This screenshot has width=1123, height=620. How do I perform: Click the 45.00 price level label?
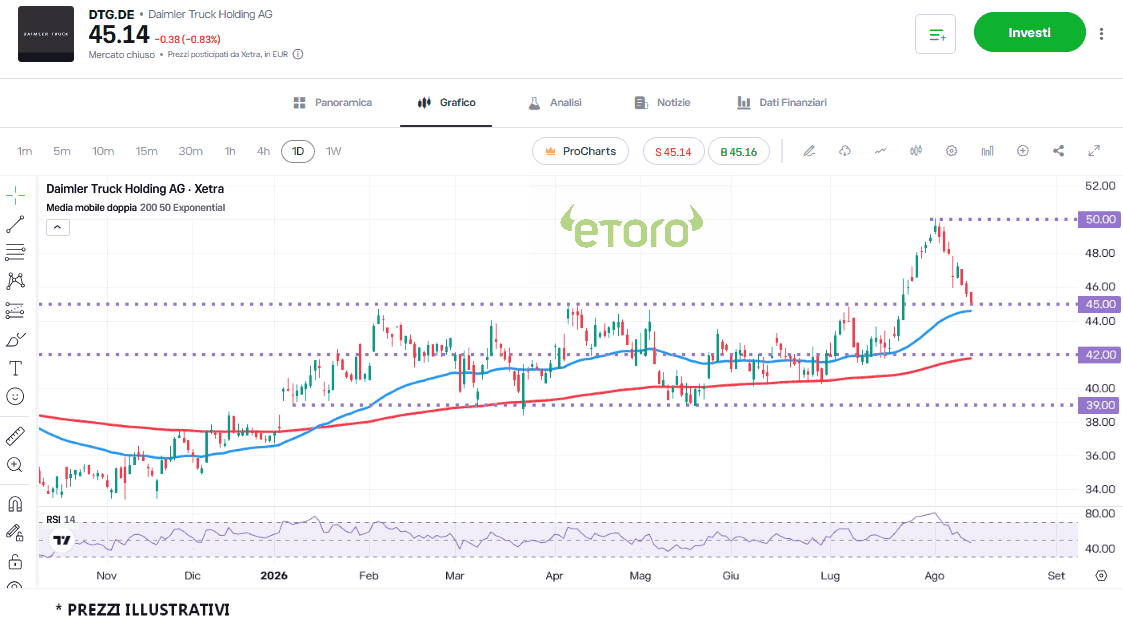[x=1100, y=304]
